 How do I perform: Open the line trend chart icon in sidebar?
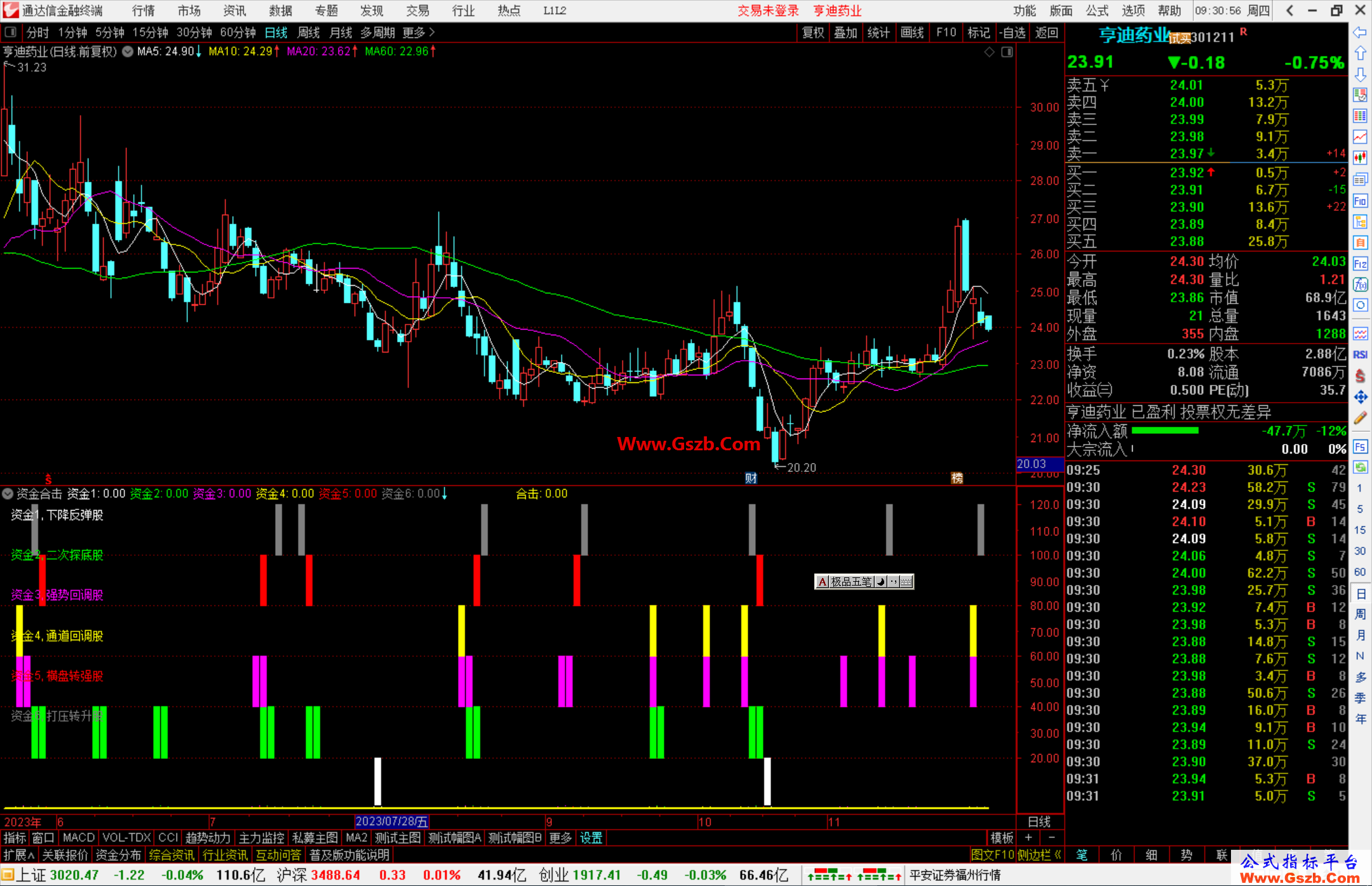[x=1360, y=137]
